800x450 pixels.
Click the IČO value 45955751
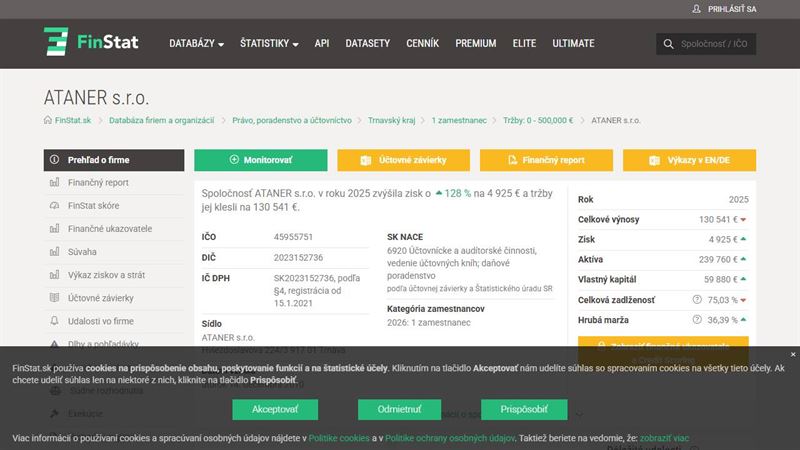(x=293, y=237)
